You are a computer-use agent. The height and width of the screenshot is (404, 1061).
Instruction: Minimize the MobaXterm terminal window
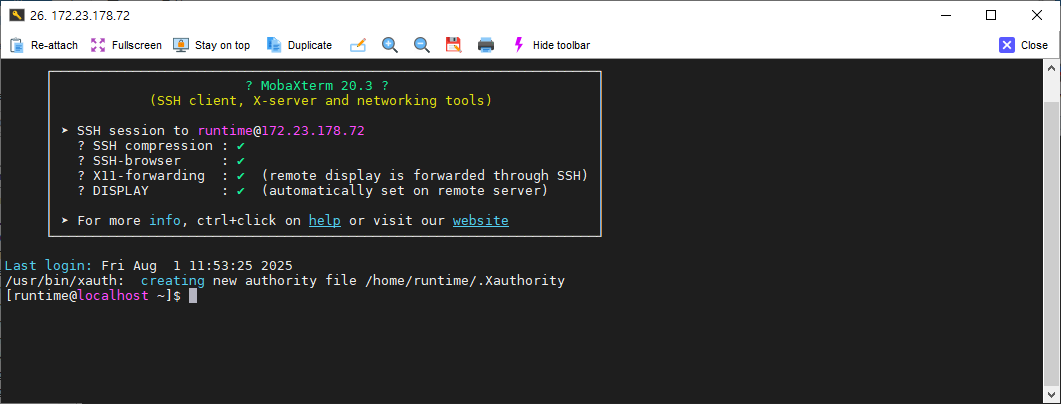click(945, 15)
